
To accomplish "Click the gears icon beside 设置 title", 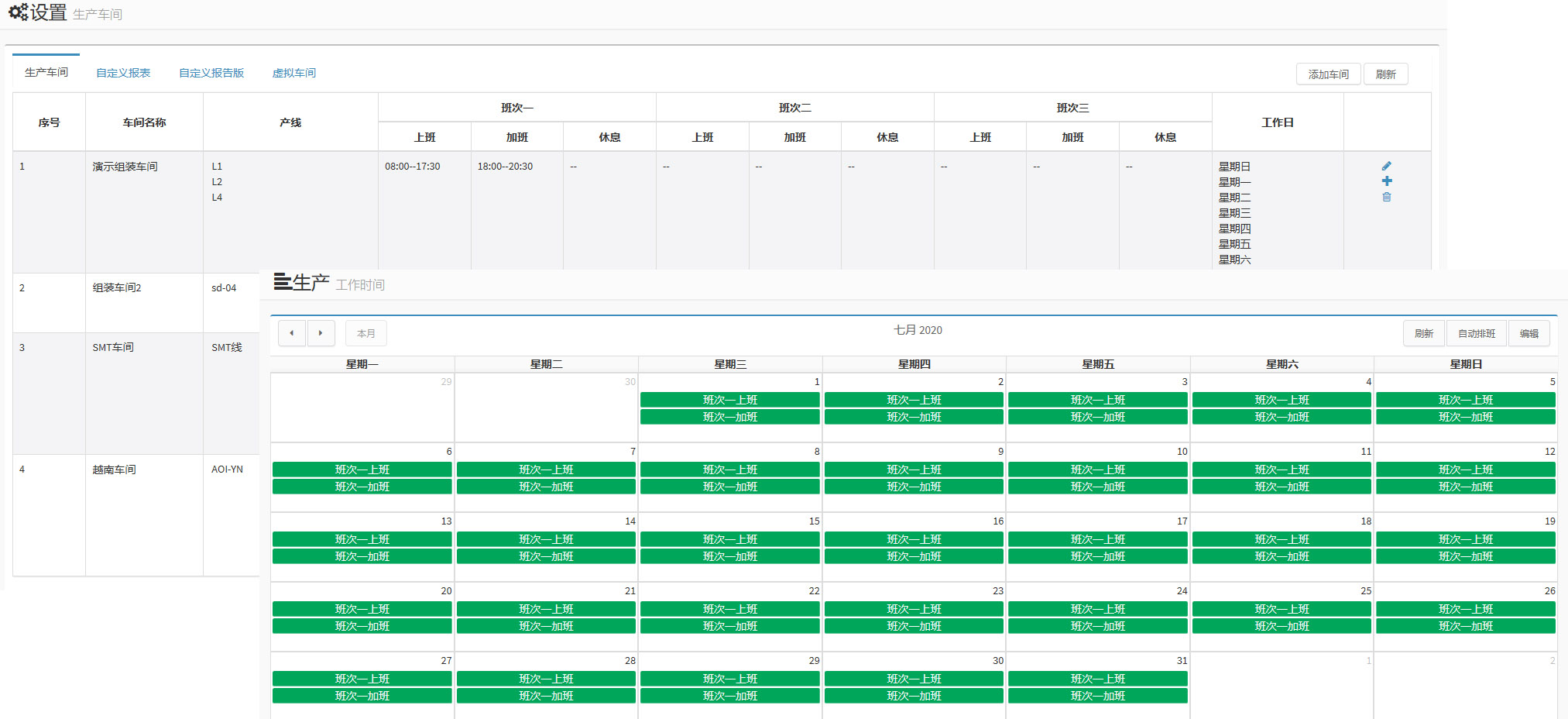I will 18,12.
